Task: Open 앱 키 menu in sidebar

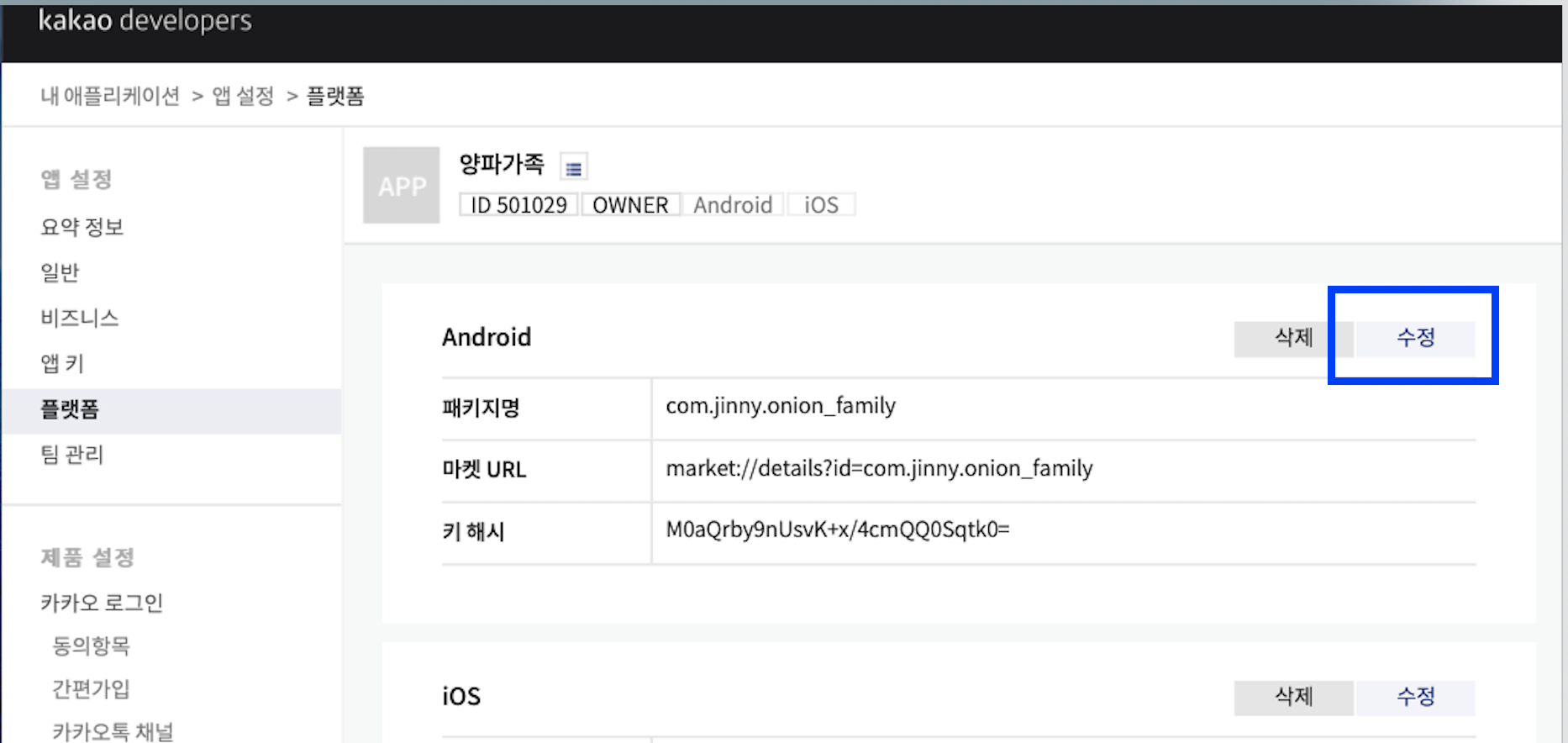Action: pos(62,363)
